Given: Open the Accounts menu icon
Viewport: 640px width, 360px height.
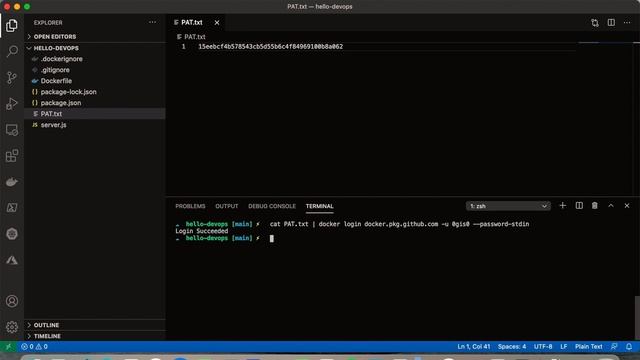Looking at the screenshot, I should [12, 301].
